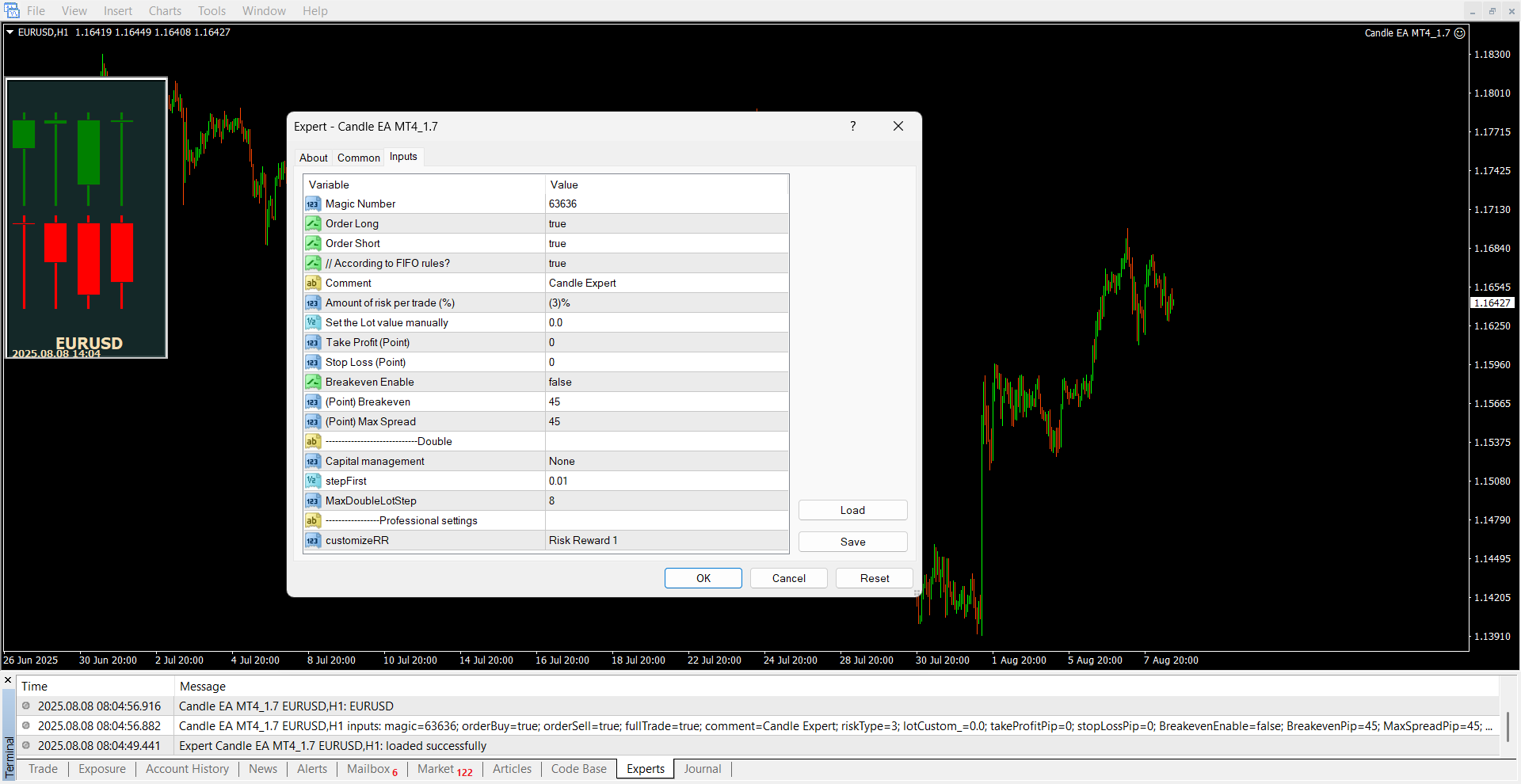1521x784 pixels.
Task: Click the Candle EA smiley face icon
Action: pos(1460,33)
